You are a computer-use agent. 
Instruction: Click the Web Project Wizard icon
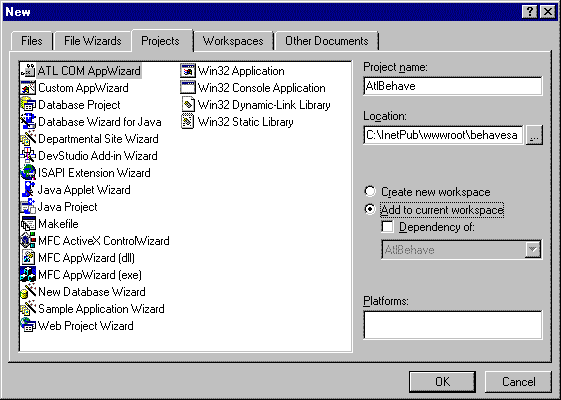click(28, 326)
